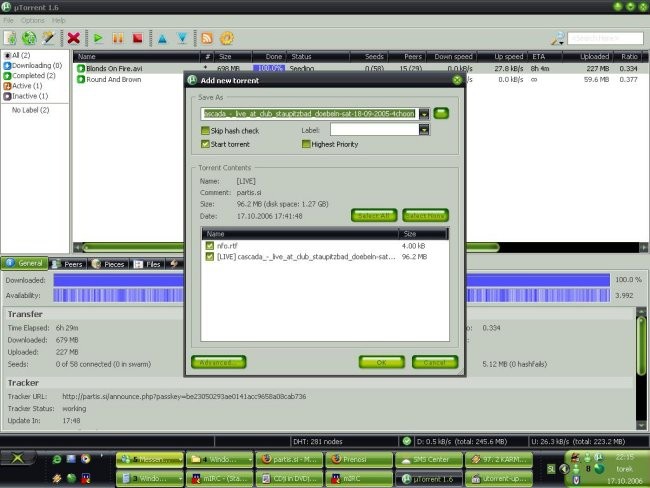Click Cancel in Add new torrent dialog
The image size is (650, 488).
pyautogui.click(x=435, y=362)
